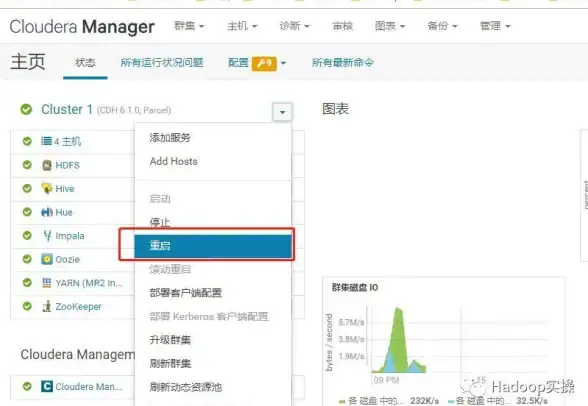Viewport: 588px width, 406px height.
Task: Click the green status icon beside Cloudera Man...
Action: [x=27, y=387]
